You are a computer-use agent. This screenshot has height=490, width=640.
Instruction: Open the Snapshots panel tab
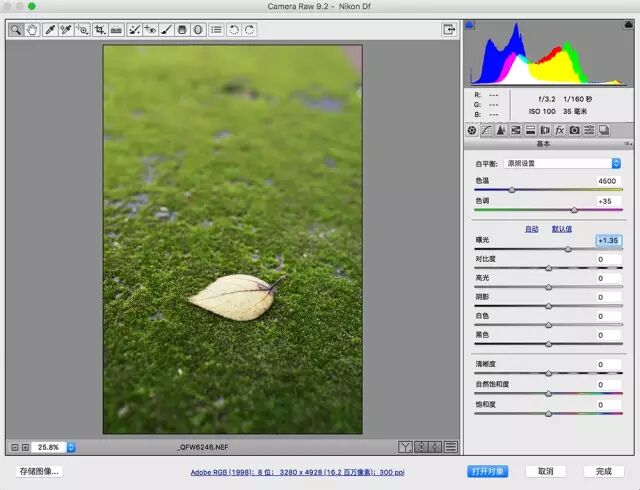[604, 130]
